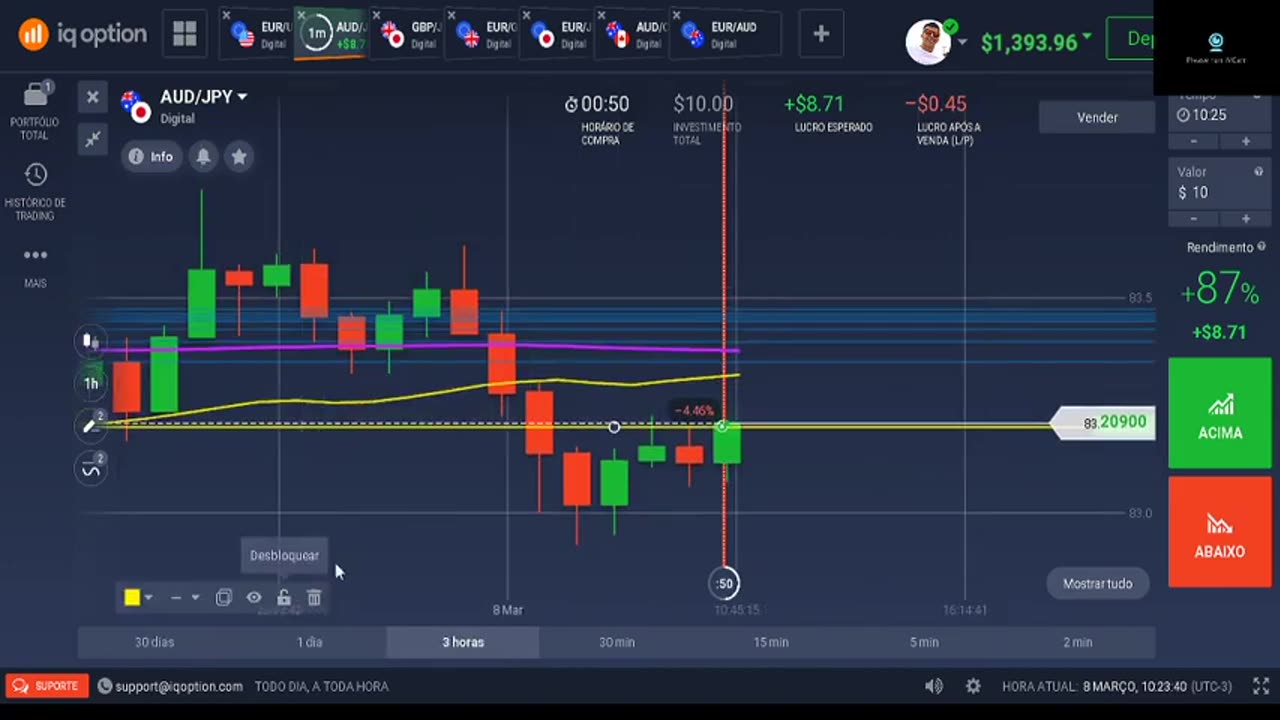Toggle sound with the speaker icon
1280x720 pixels.
coord(933,686)
